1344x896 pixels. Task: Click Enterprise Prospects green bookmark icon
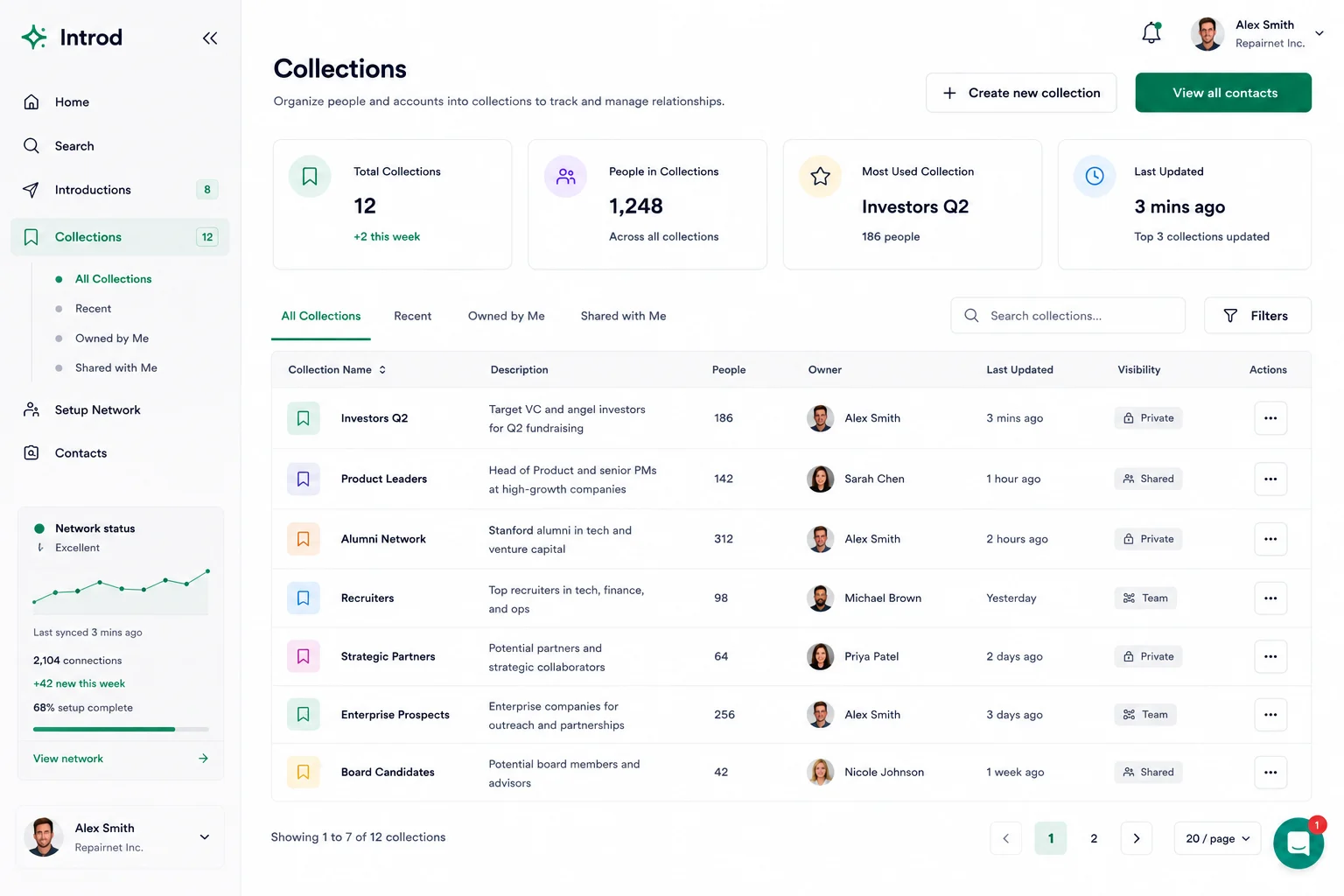[x=303, y=715]
